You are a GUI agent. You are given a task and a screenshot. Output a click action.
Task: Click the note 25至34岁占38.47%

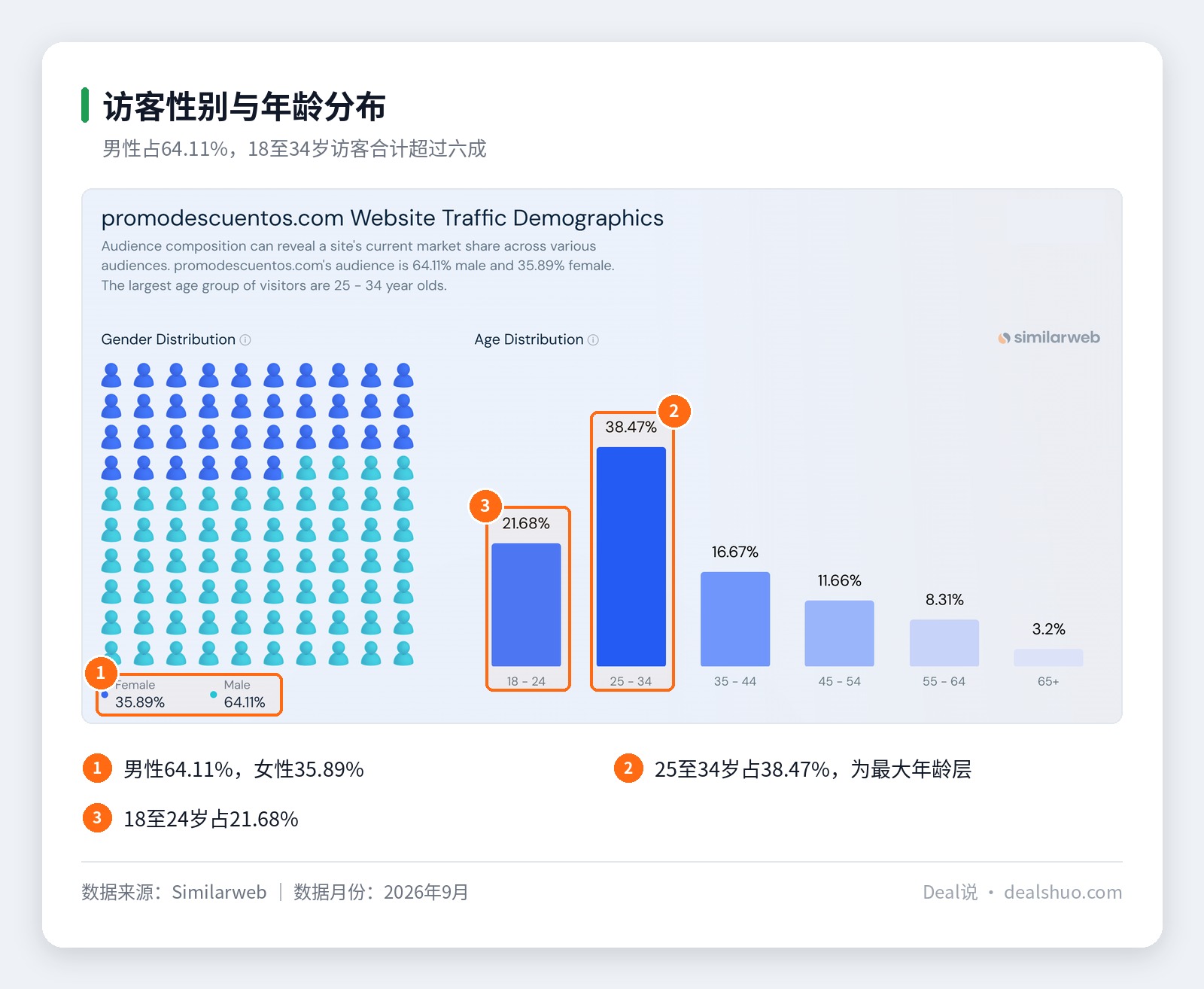813,769
